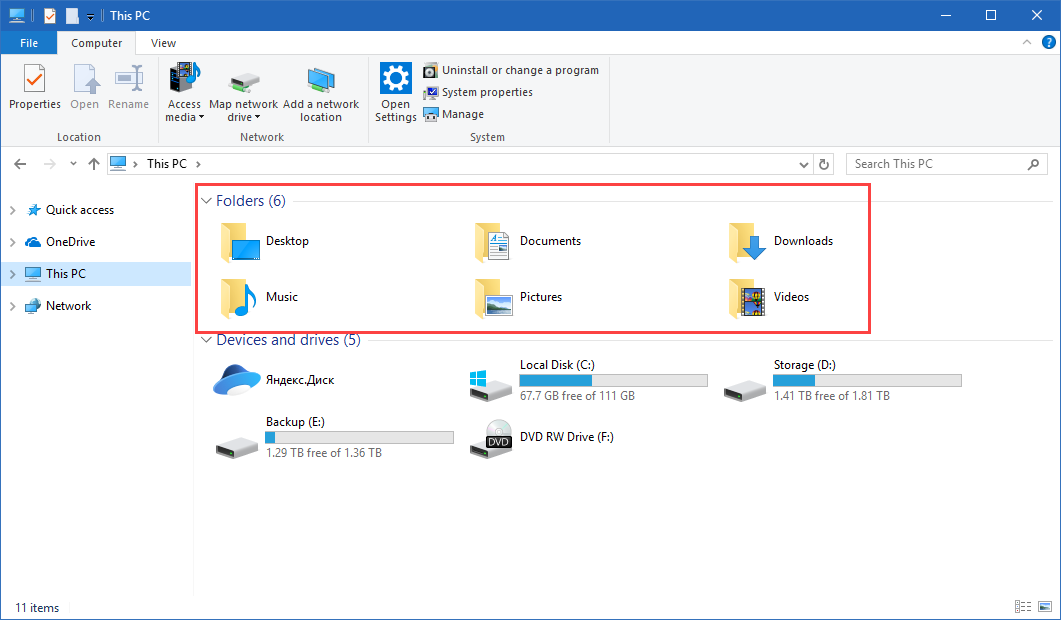Switch to details view in the status bar
The width and height of the screenshot is (1061, 620).
[x=1022, y=606]
